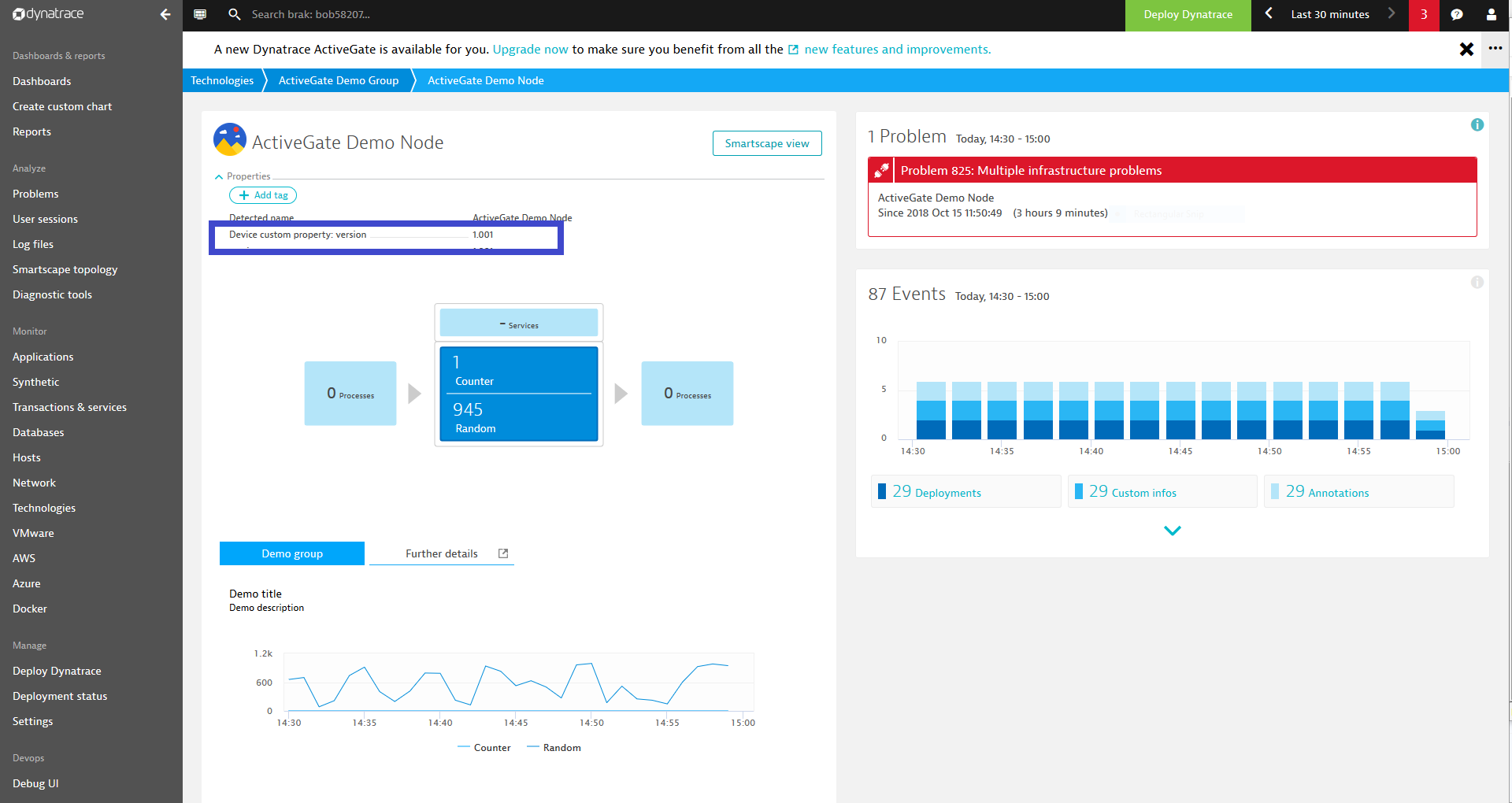Go to Technologies breadcrumb
The height and width of the screenshot is (803, 1512).
[x=222, y=80]
